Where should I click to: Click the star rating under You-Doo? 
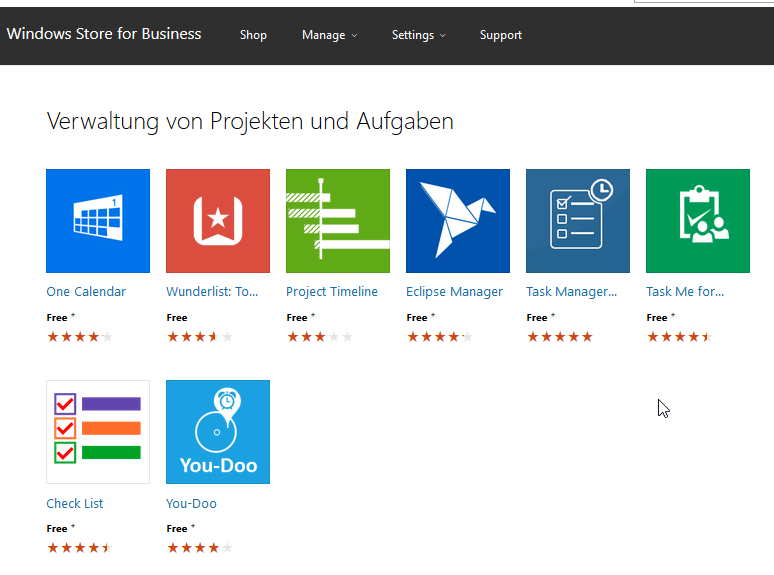click(199, 548)
